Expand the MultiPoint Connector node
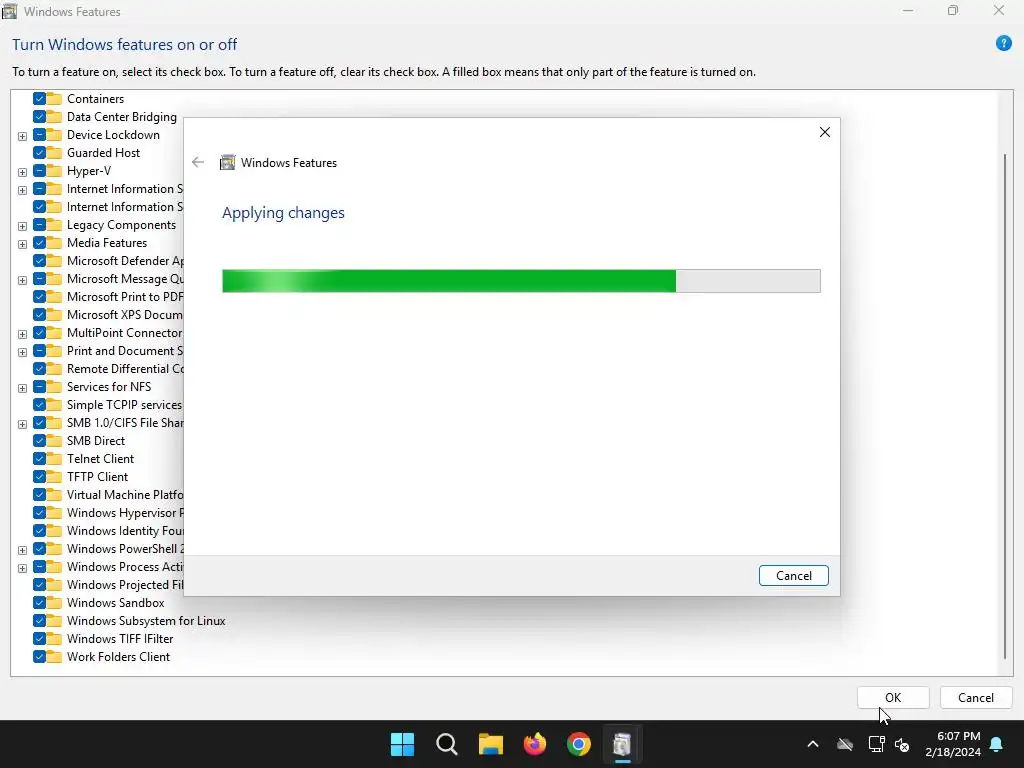This screenshot has width=1024, height=768. click(22, 334)
